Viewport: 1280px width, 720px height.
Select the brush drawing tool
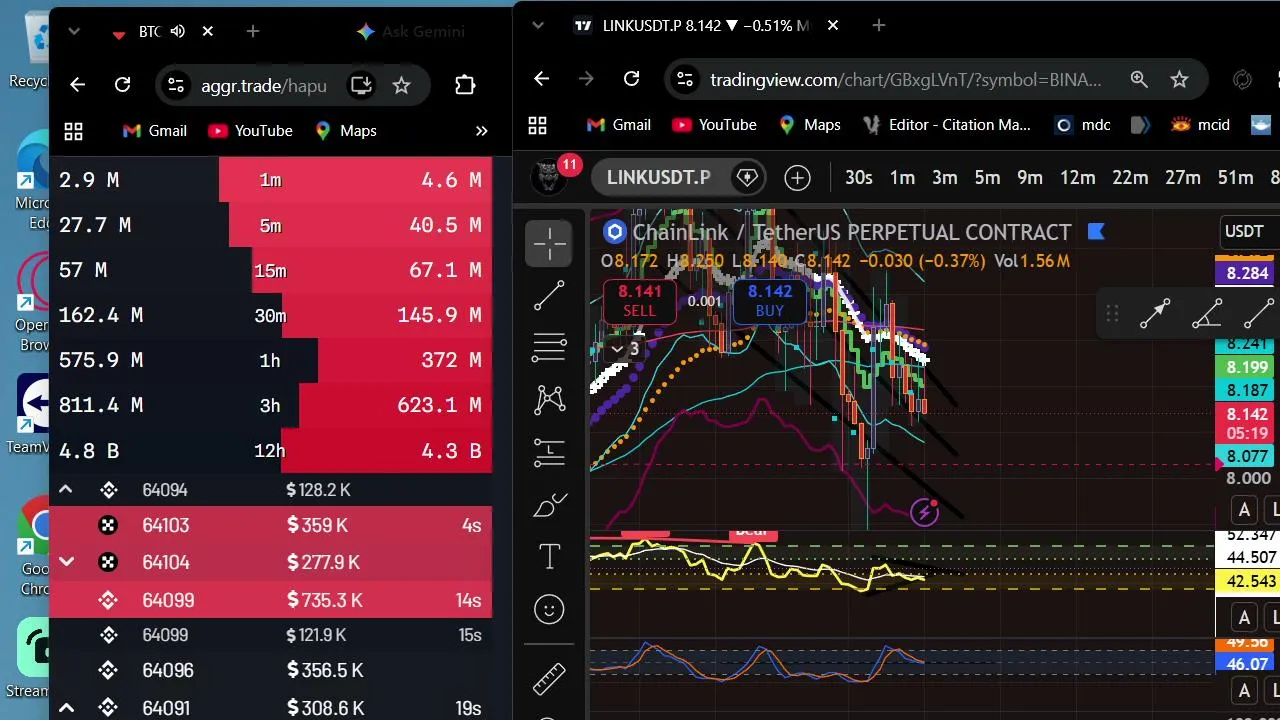(x=549, y=505)
